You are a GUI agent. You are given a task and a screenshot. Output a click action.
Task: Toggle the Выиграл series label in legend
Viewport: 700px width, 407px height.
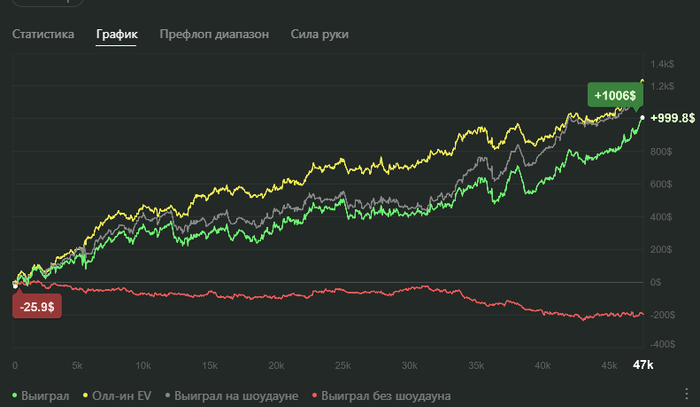coord(45,397)
